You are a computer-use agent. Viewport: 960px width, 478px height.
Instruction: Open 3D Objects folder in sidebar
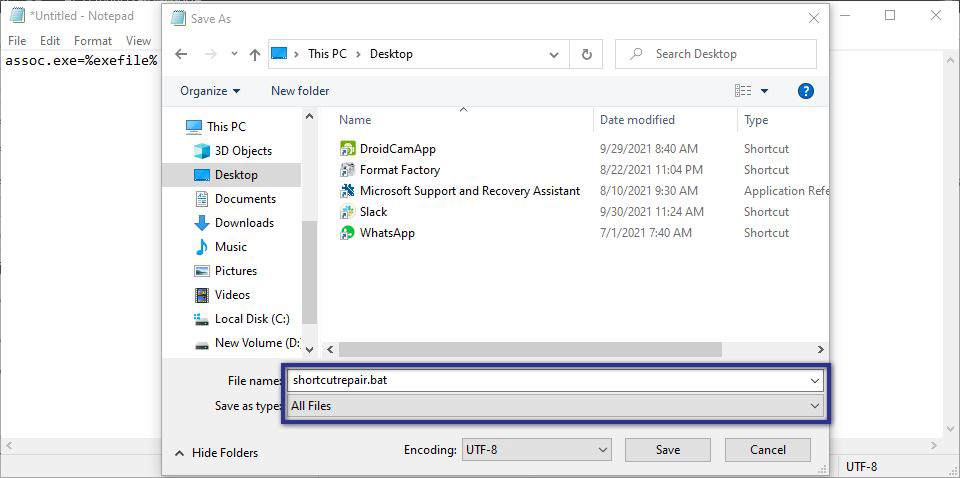pos(242,151)
